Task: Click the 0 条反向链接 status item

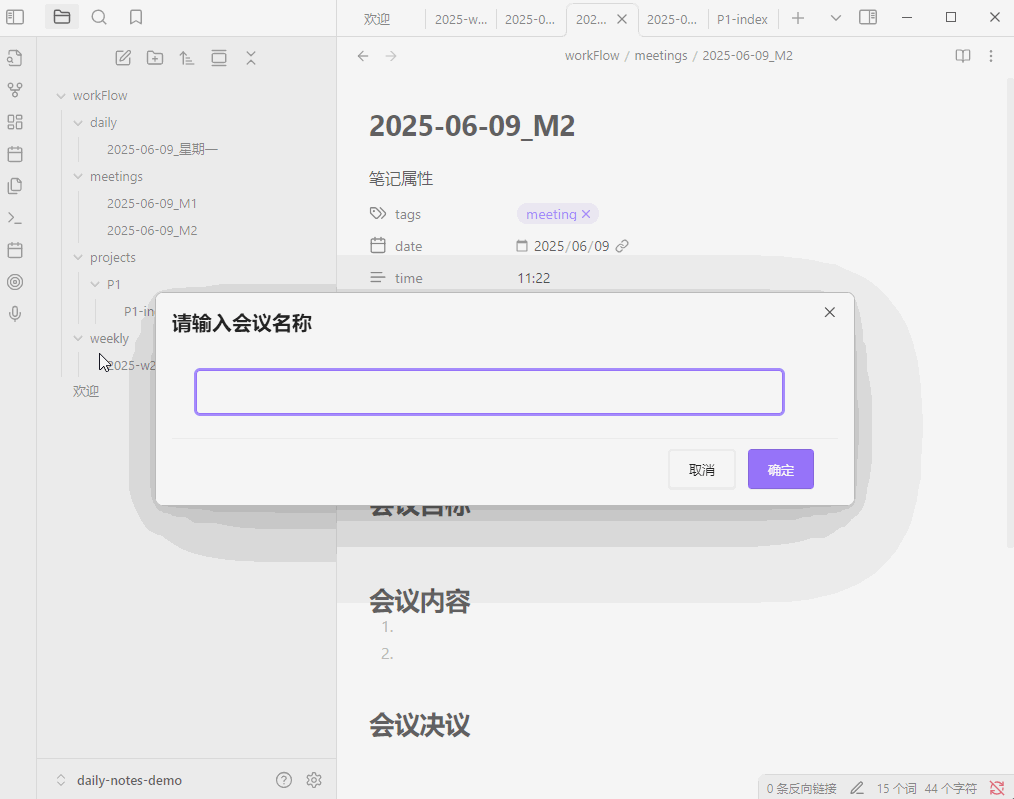Action: click(801, 789)
